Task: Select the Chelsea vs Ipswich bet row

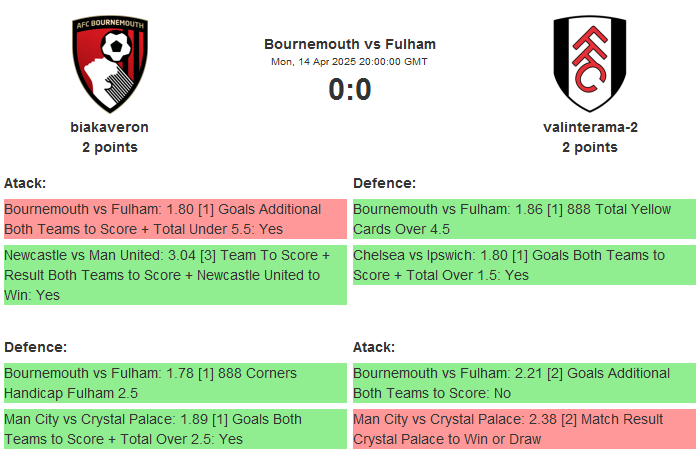Action: (x=524, y=265)
